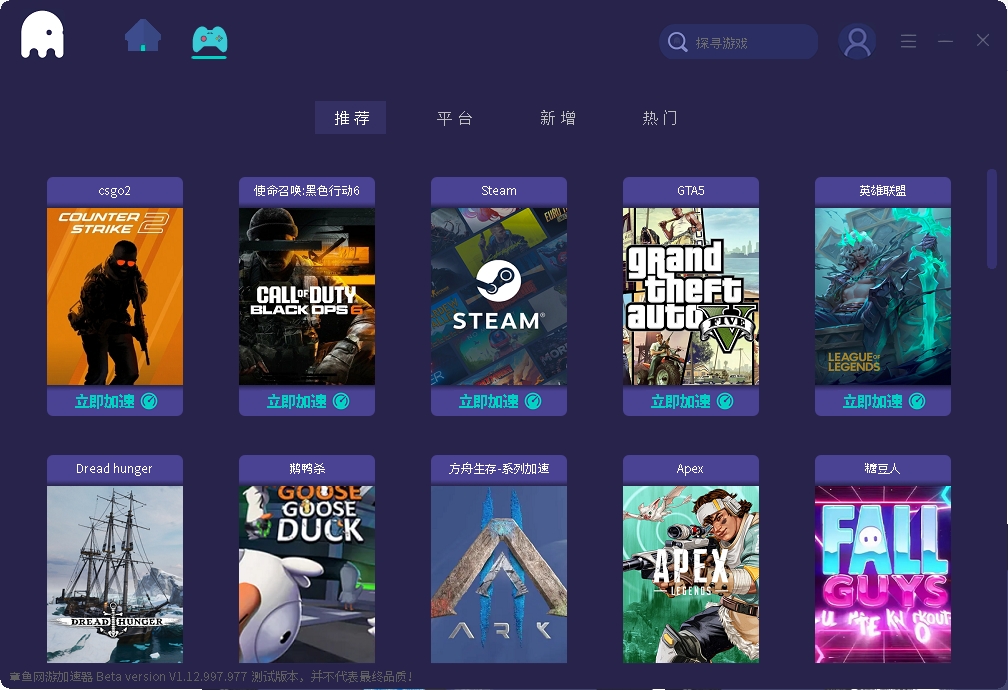The height and width of the screenshot is (690, 1008).
Task: Click the speed gauge icon under Steam
Action: 533,401
